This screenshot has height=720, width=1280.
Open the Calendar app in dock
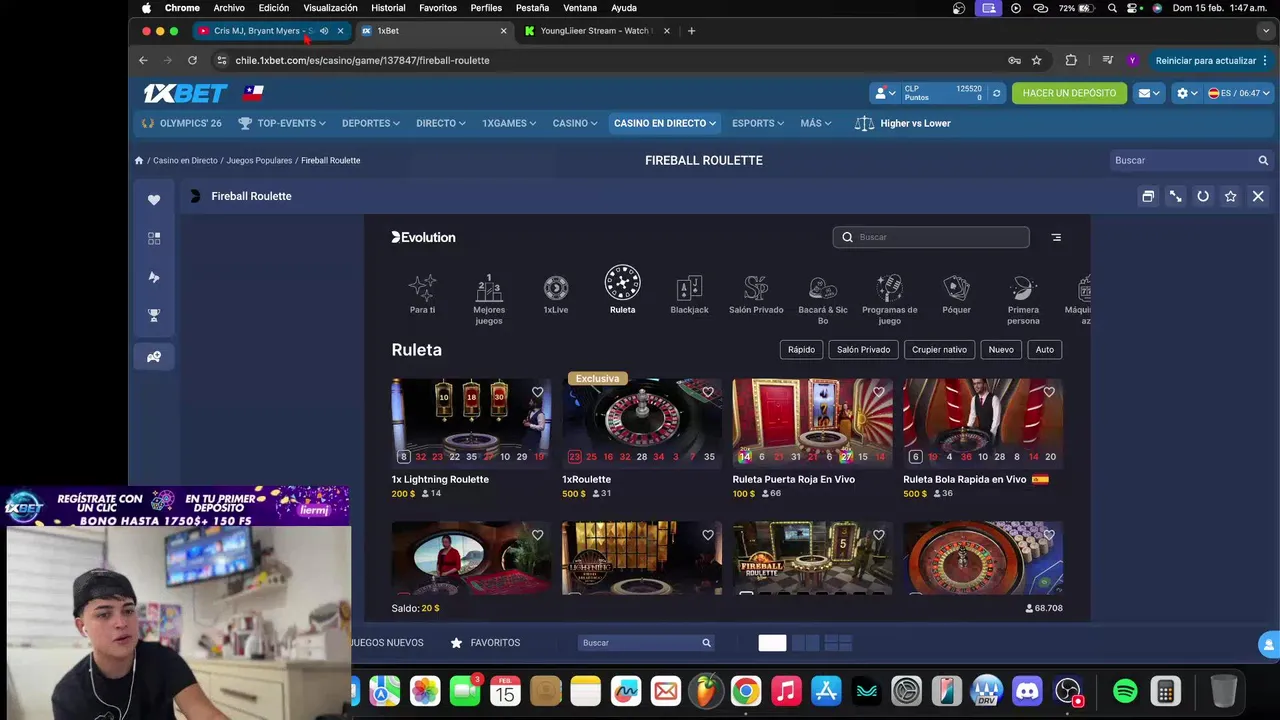click(x=505, y=691)
